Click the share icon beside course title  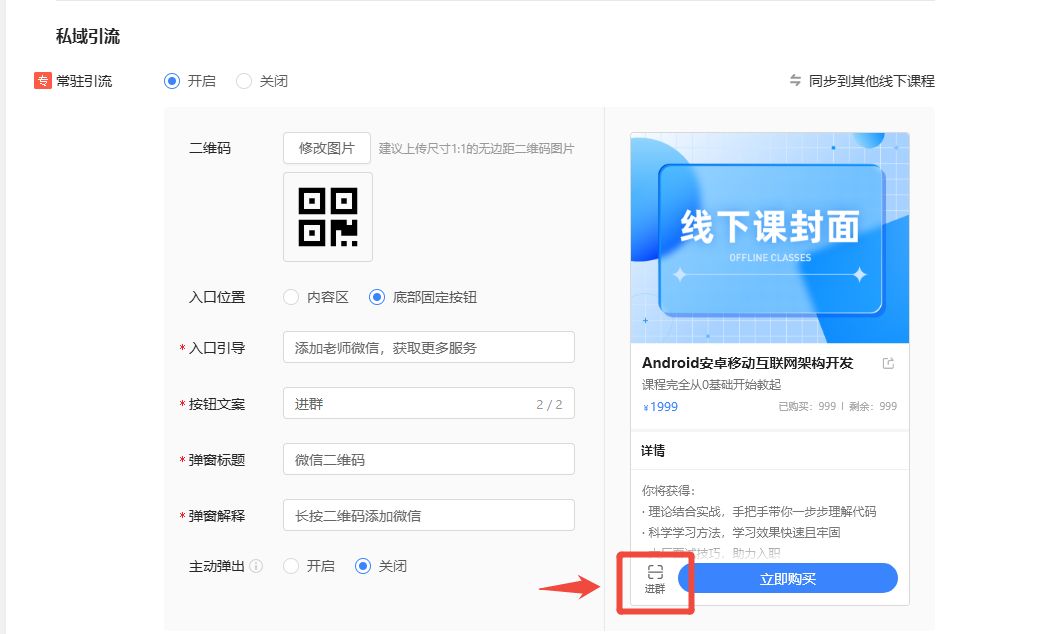[x=888, y=364]
